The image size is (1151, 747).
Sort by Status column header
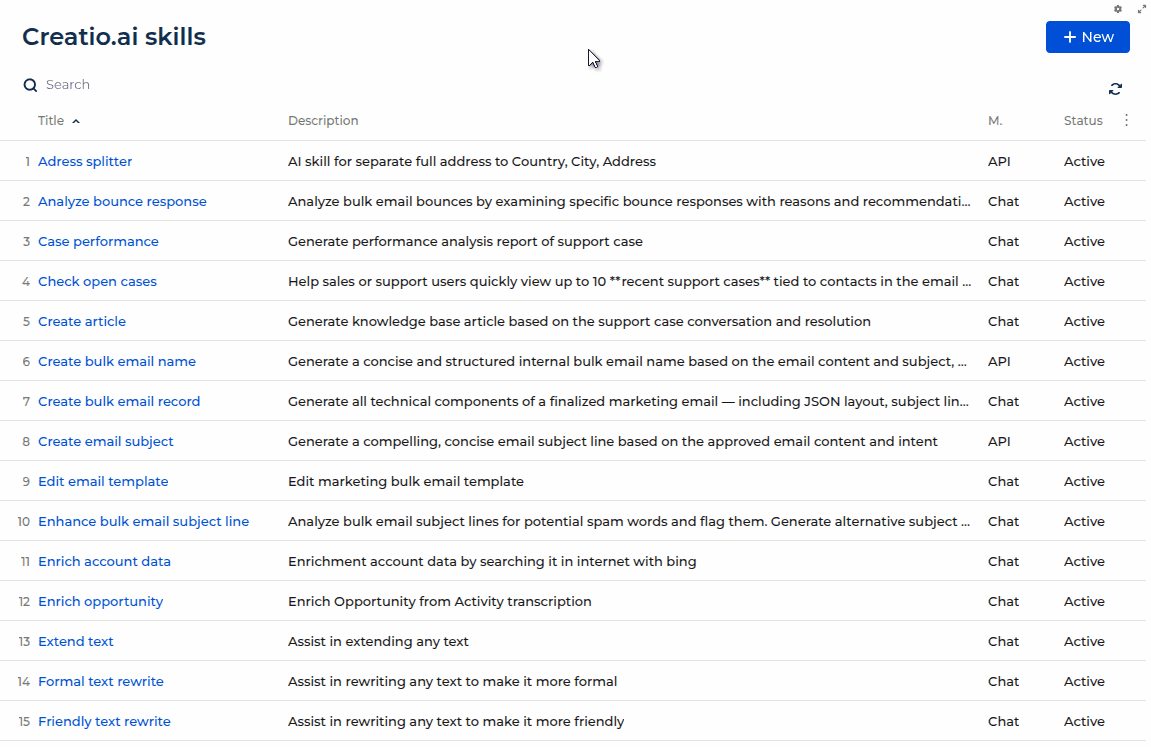(x=1082, y=121)
